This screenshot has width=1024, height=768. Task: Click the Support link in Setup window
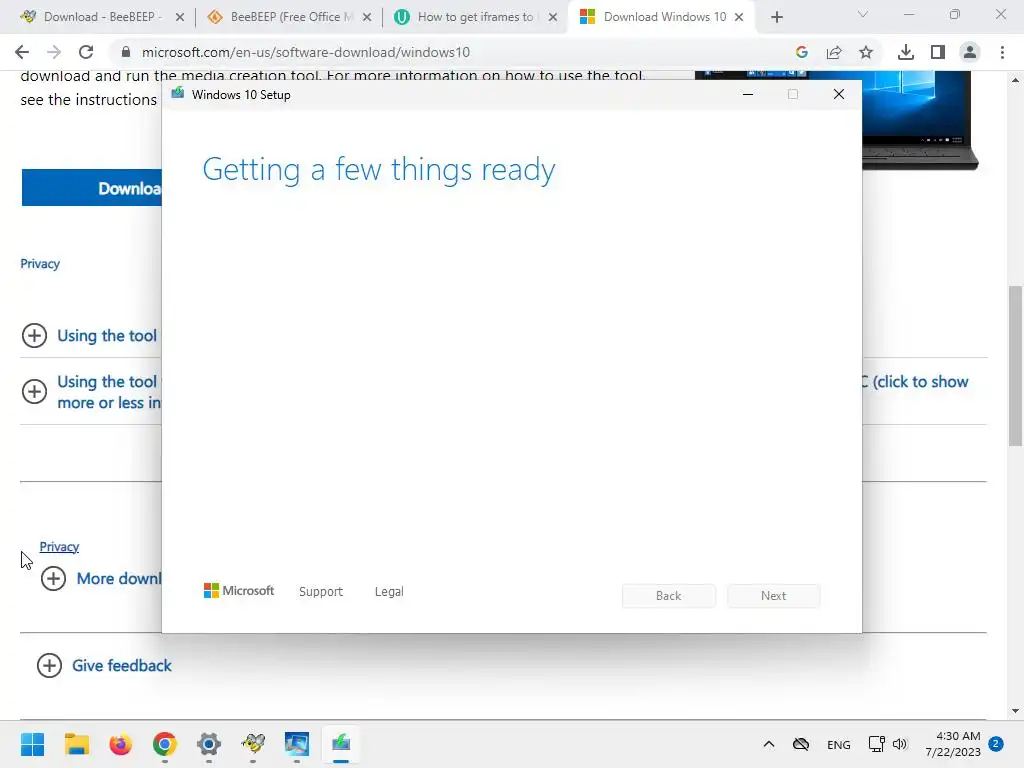click(x=321, y=592)
